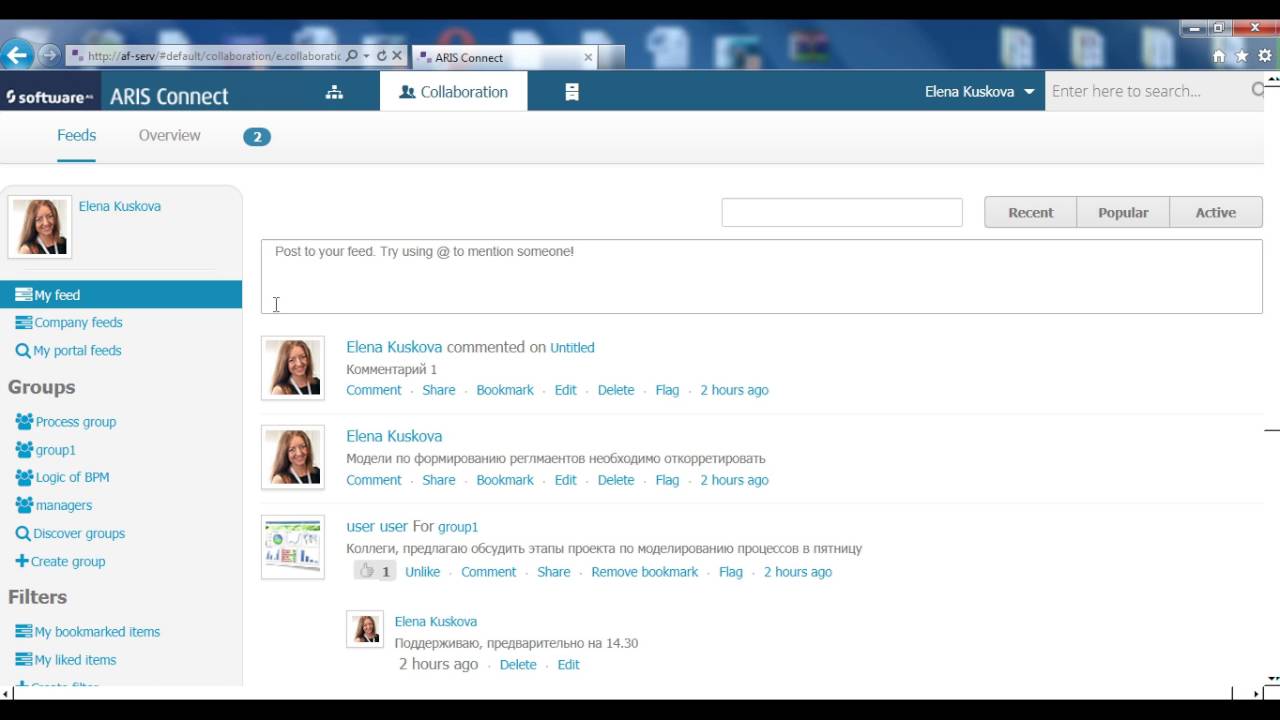Flag the Модели по формированию post
Screen dimensions: 1280x720
tap(667, 480)
